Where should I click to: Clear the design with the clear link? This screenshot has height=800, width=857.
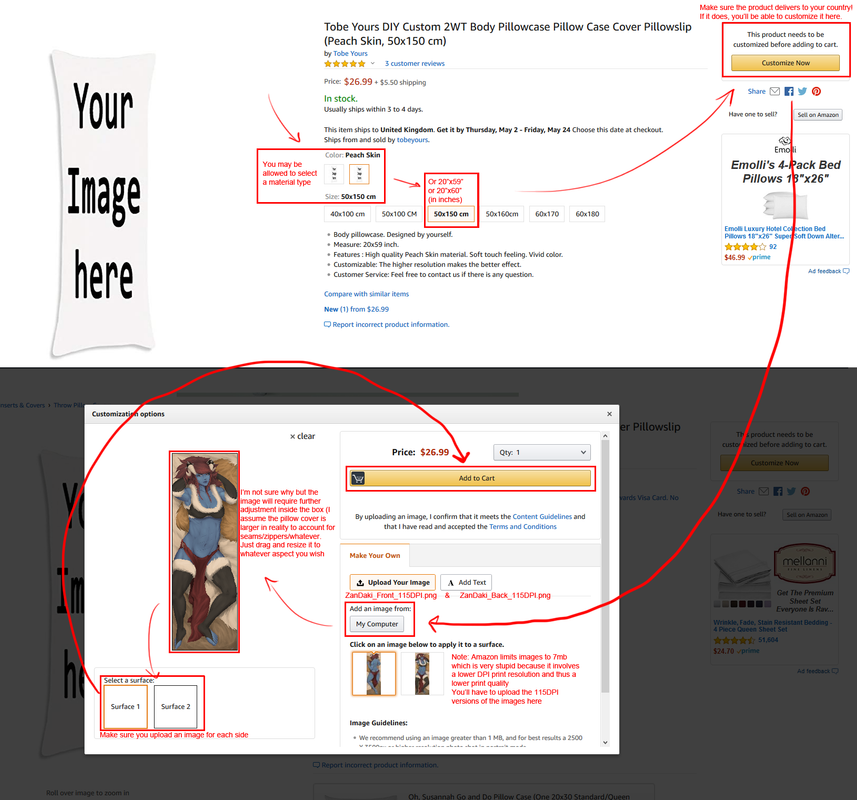click(302, 436)
